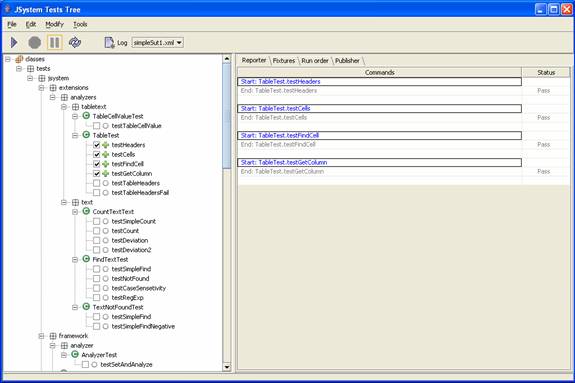Collapse the tabletext package node
The height and width of the screenshot is (383, 575).
(x=64, y=107)
